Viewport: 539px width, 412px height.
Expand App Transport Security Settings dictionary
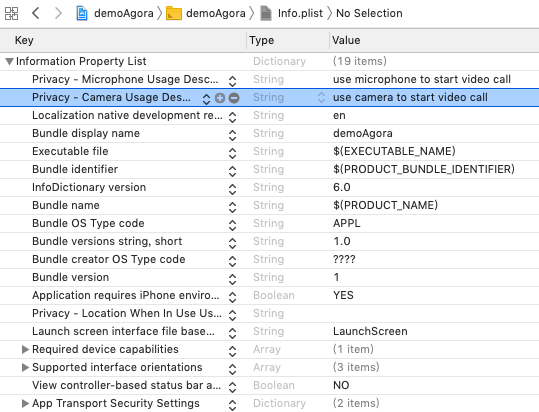pyautogui.click(x=25, y=403)
